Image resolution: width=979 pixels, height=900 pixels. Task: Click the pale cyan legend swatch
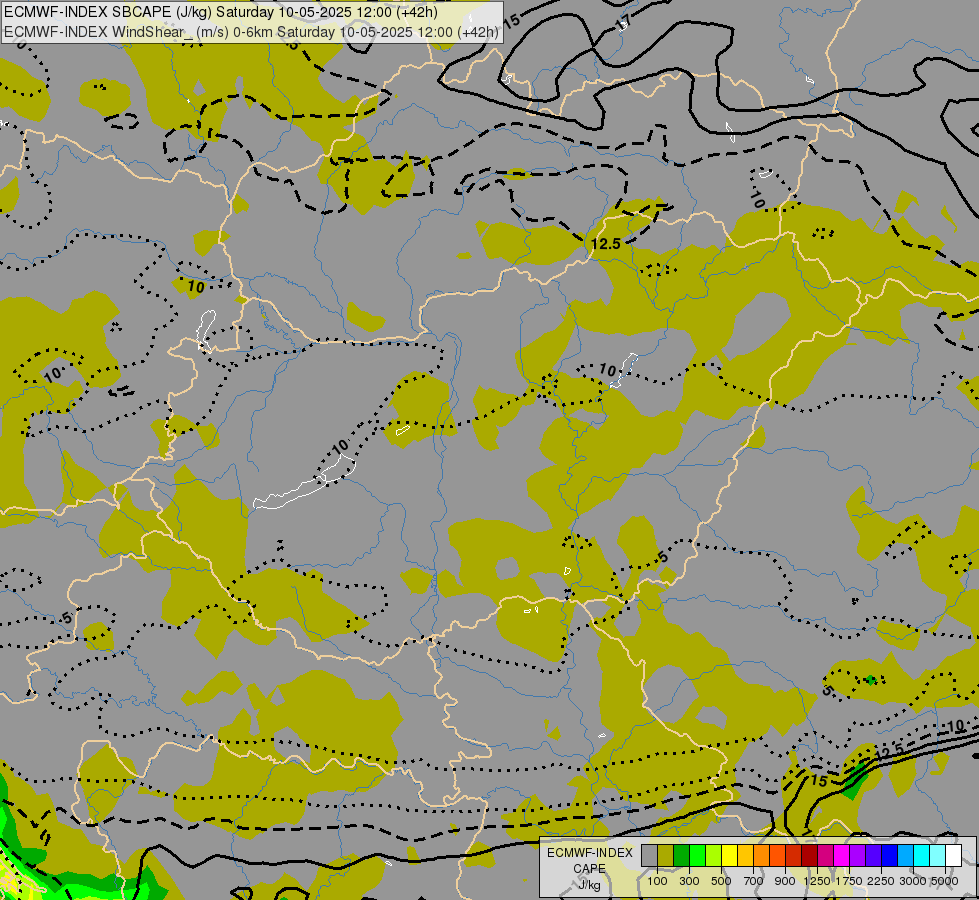coord(938,855)
